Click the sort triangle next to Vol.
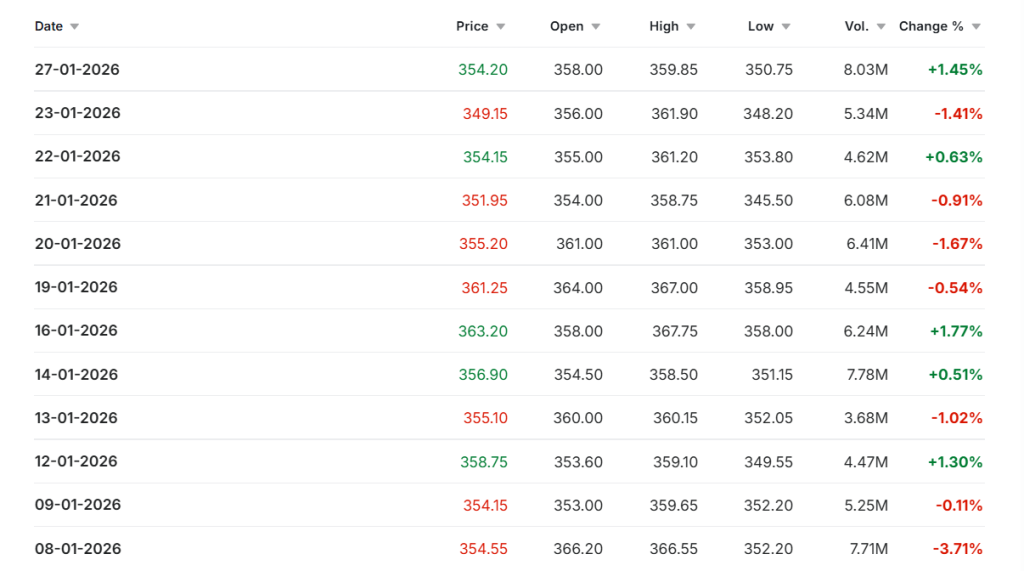This screenshot has height=571, width=1024. [881, 27]
